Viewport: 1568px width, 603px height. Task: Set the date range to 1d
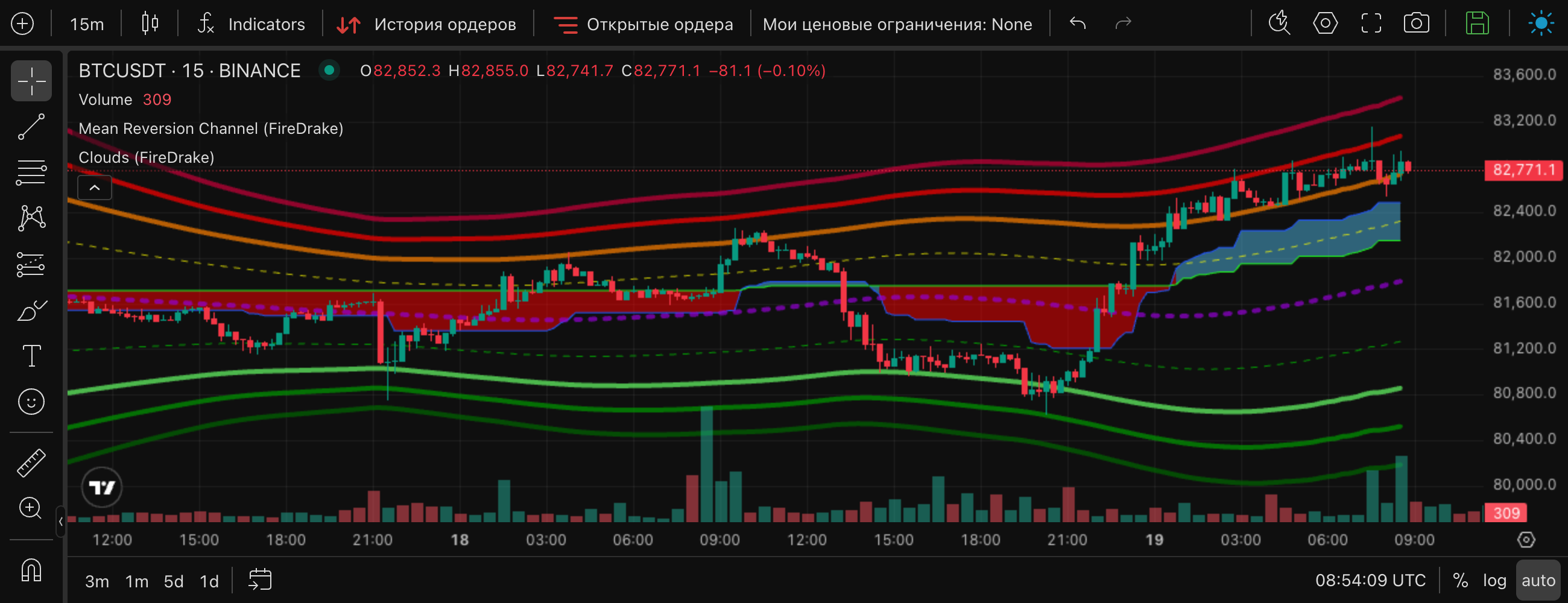click(209, 581)
